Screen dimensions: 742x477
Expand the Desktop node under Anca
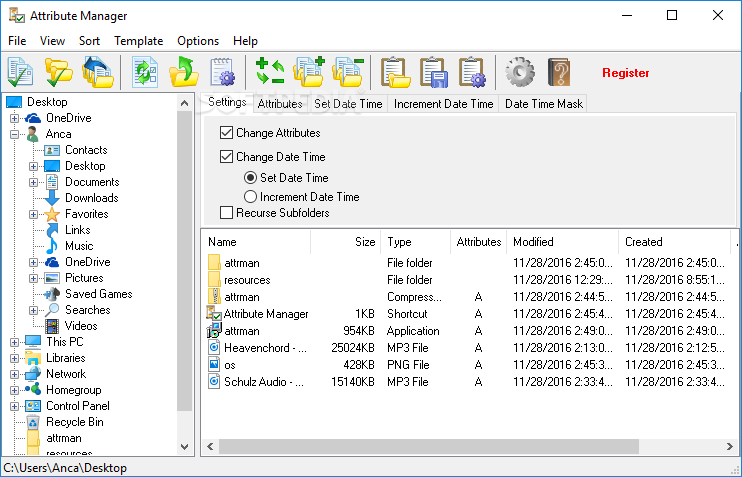(33, 167)
